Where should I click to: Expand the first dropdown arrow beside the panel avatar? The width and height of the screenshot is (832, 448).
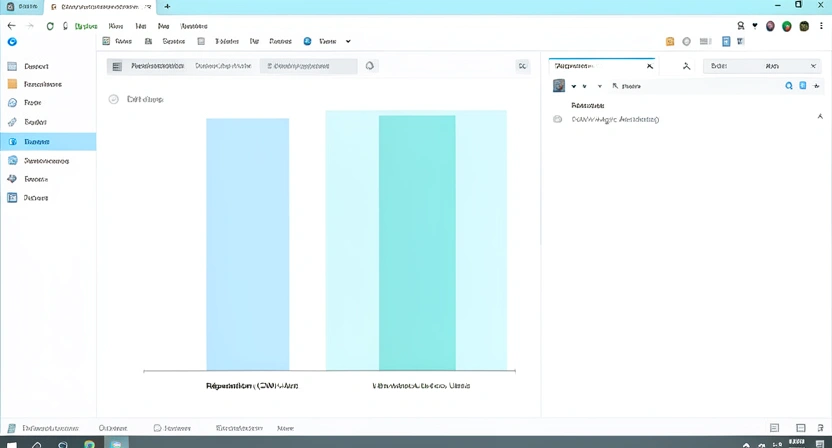(x=573, y=87)
